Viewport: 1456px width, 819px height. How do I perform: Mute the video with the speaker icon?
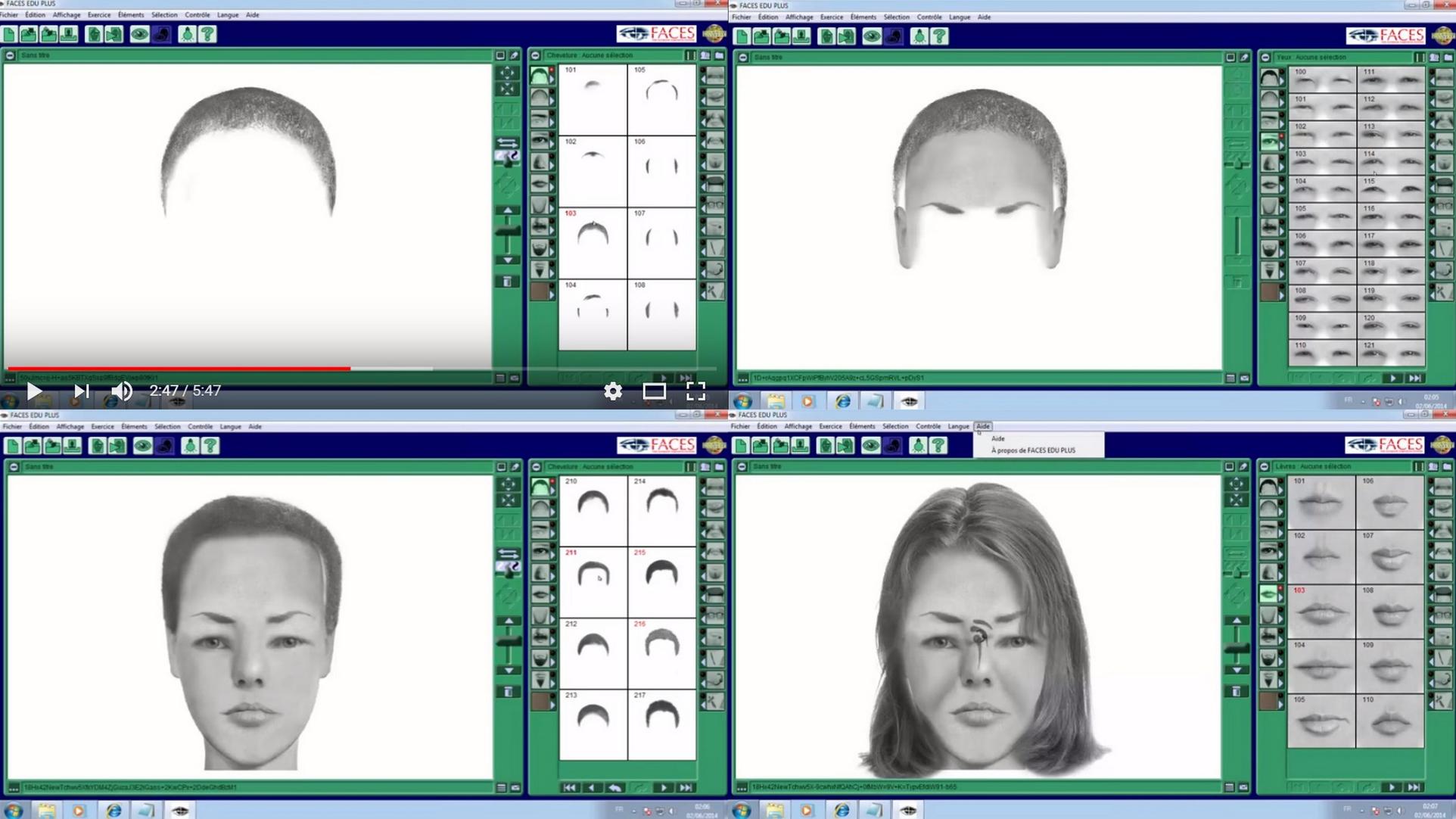pos(121,391)
